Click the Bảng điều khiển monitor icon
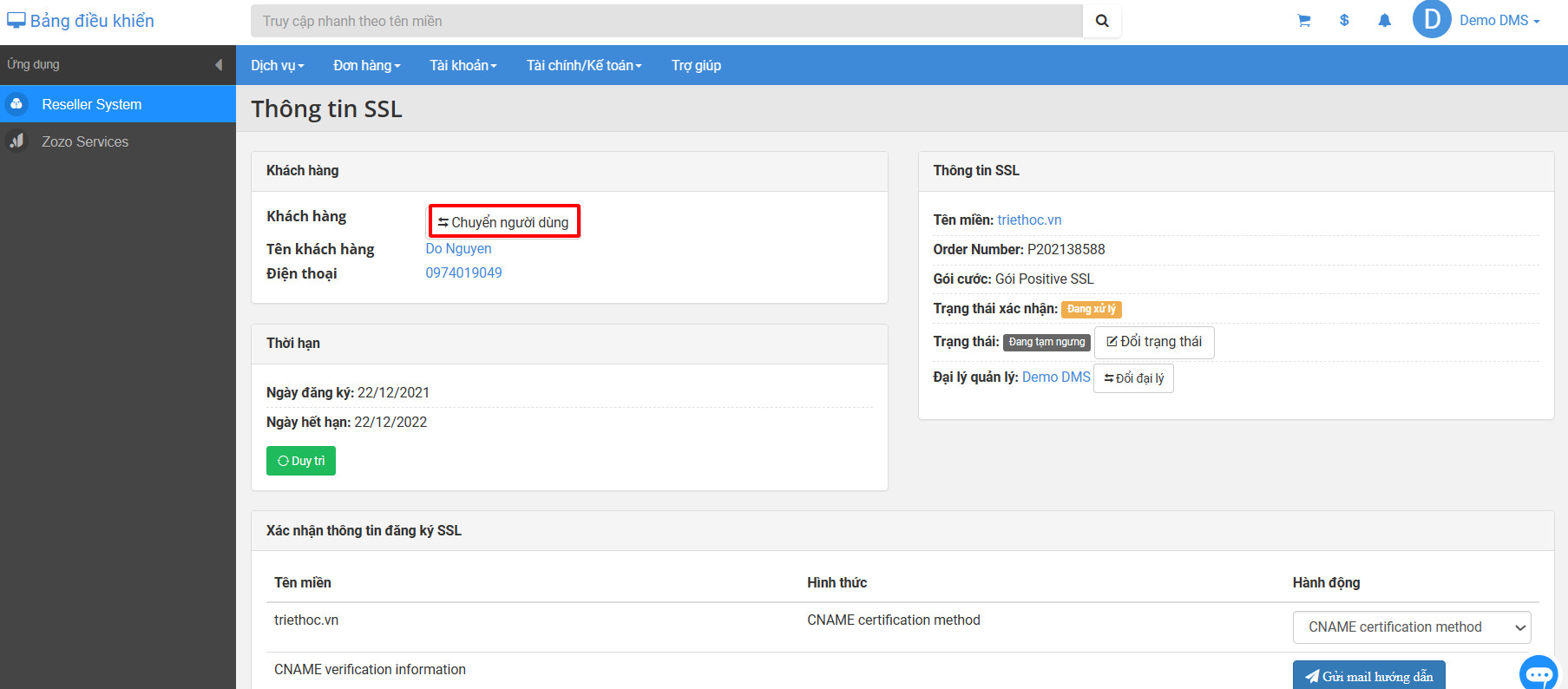Screen dimensions: 1568x689 tap(16, 20)
